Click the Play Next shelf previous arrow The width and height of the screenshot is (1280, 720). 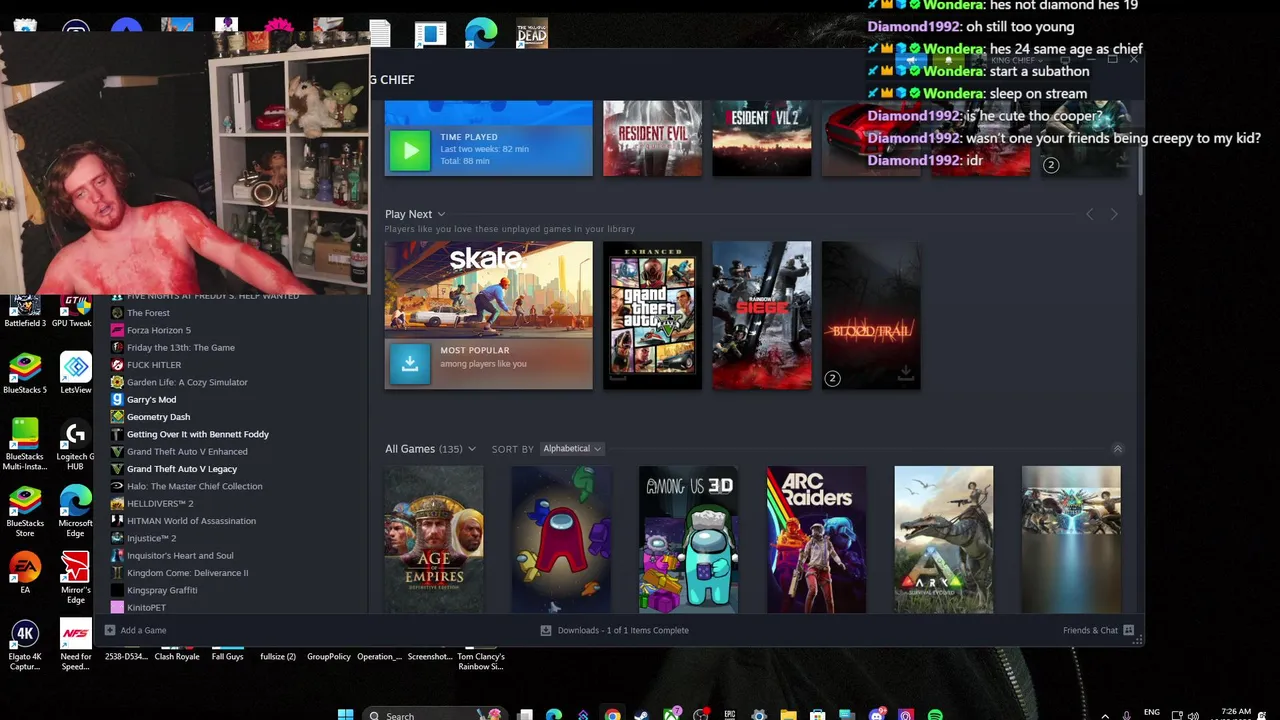coord(1089,214)
